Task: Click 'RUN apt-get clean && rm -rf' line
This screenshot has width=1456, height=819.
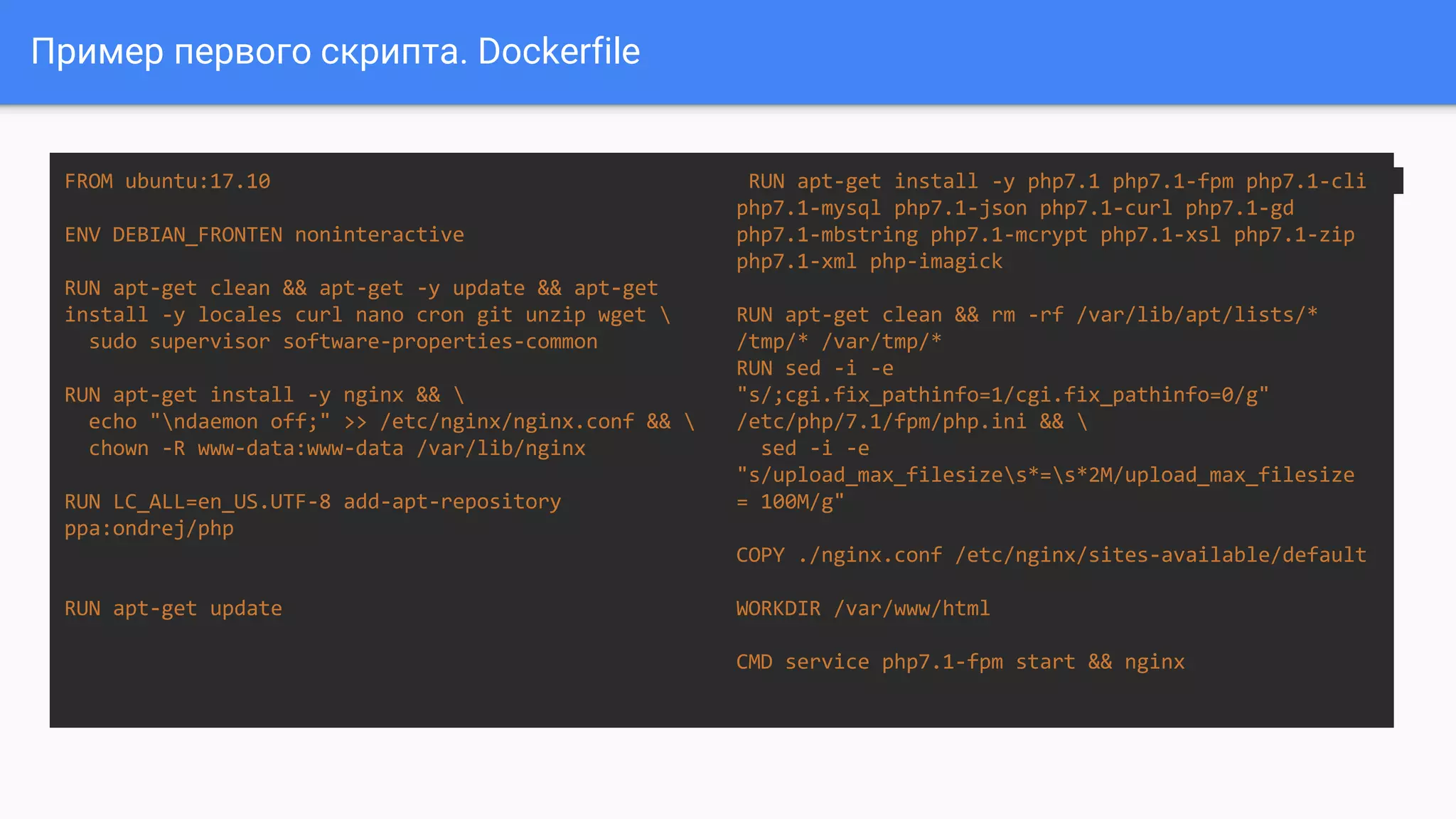Action: click(1027, 315)
